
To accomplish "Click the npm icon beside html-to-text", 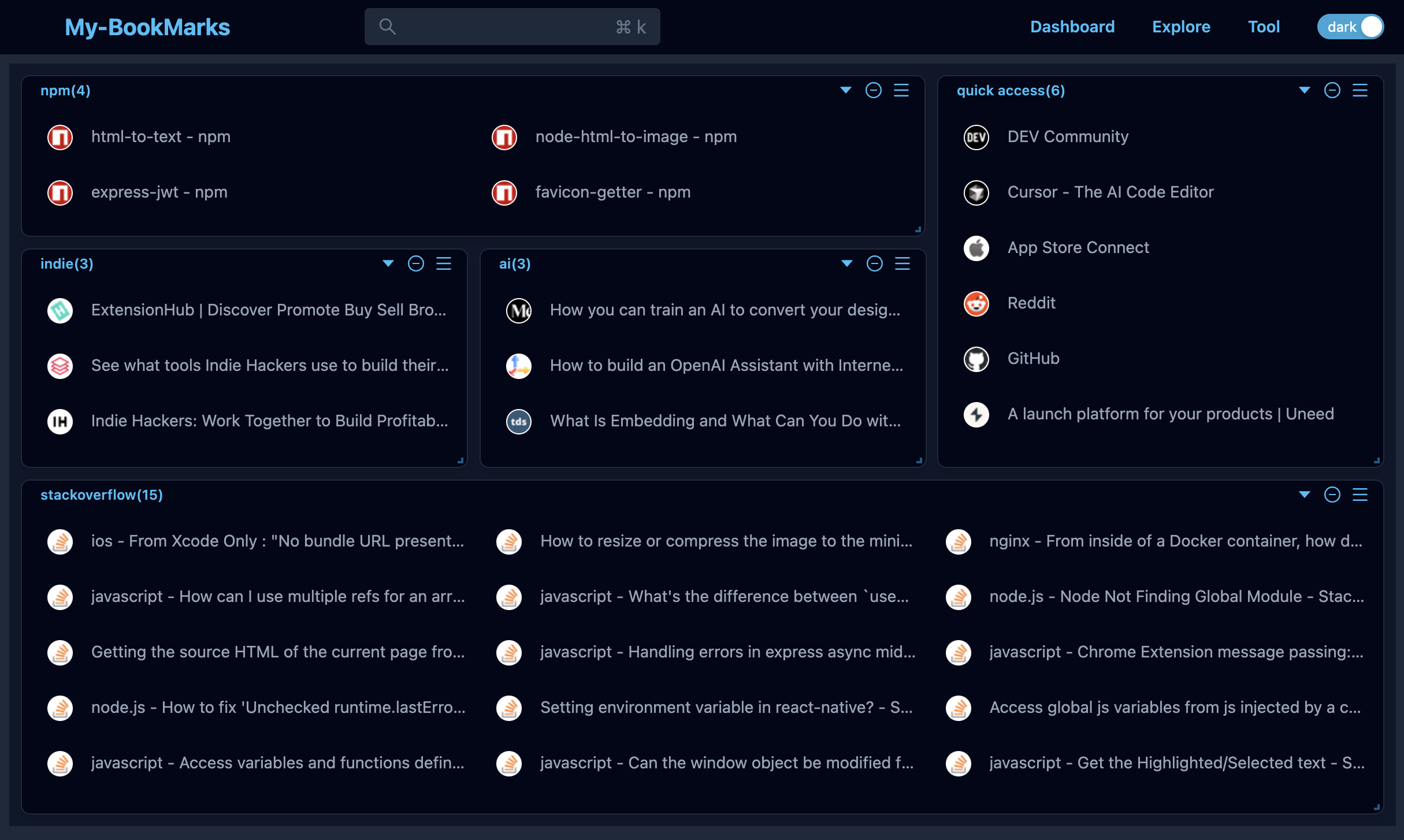I will tap(60, 137).
